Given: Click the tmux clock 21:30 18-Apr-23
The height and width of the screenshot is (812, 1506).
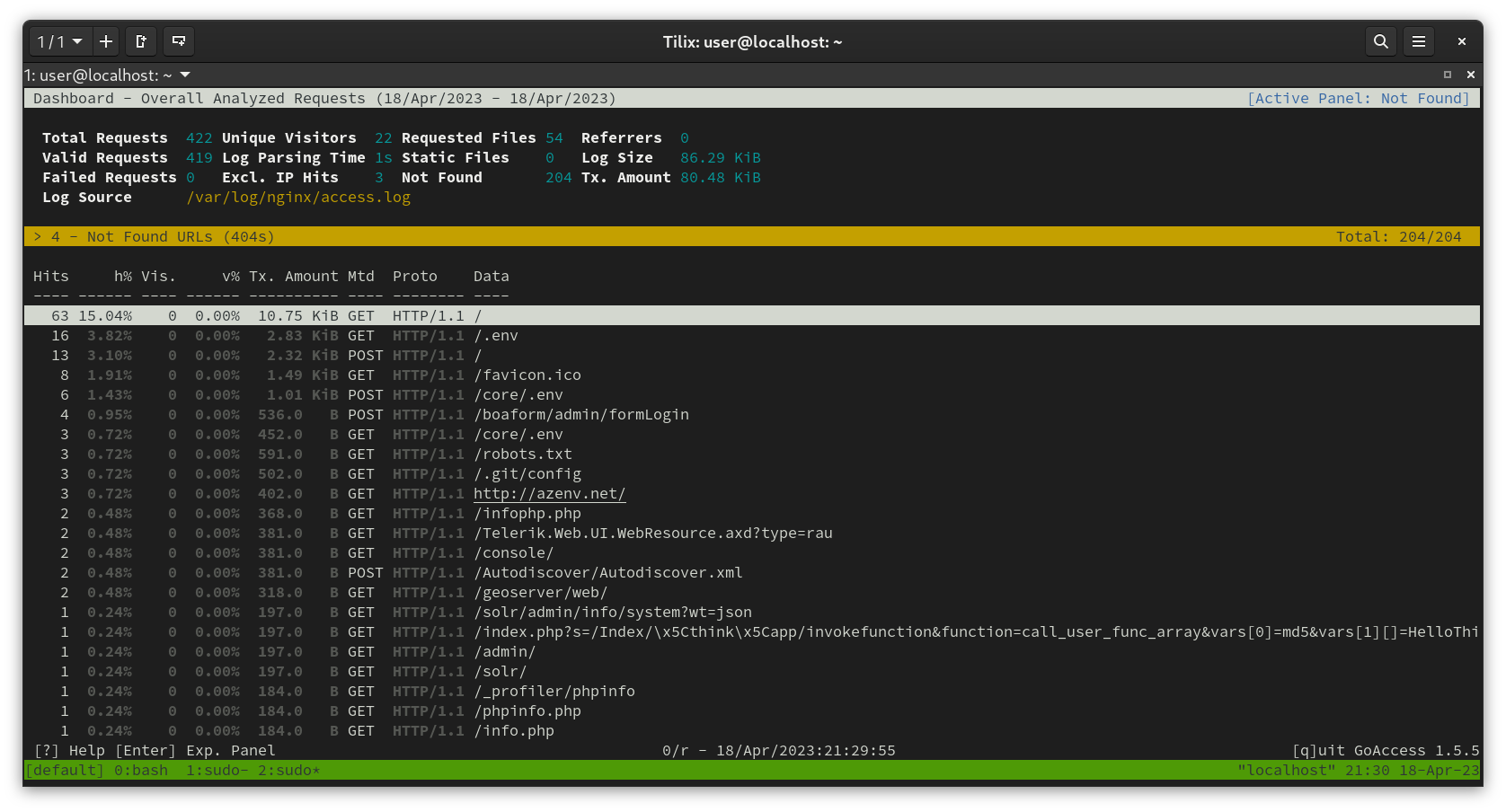Looking at the screenshot, I should coord(1413,771).
